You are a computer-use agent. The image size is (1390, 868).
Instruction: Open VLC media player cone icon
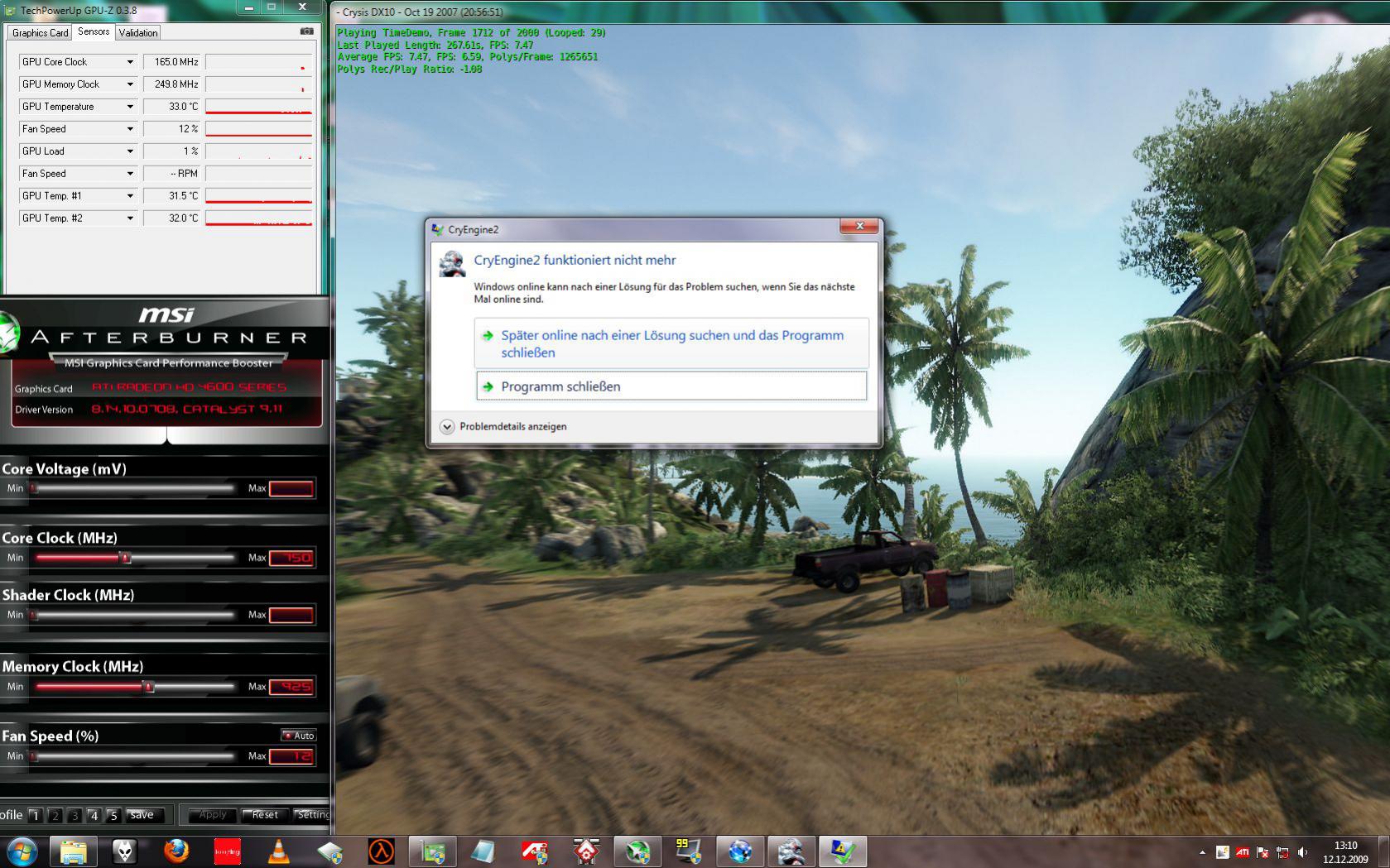pos(279,851)
